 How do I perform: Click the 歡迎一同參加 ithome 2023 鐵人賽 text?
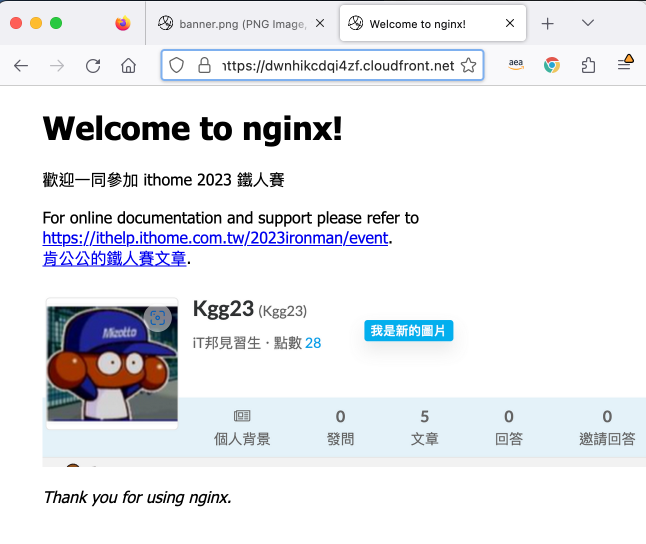[x=164, y=180]
